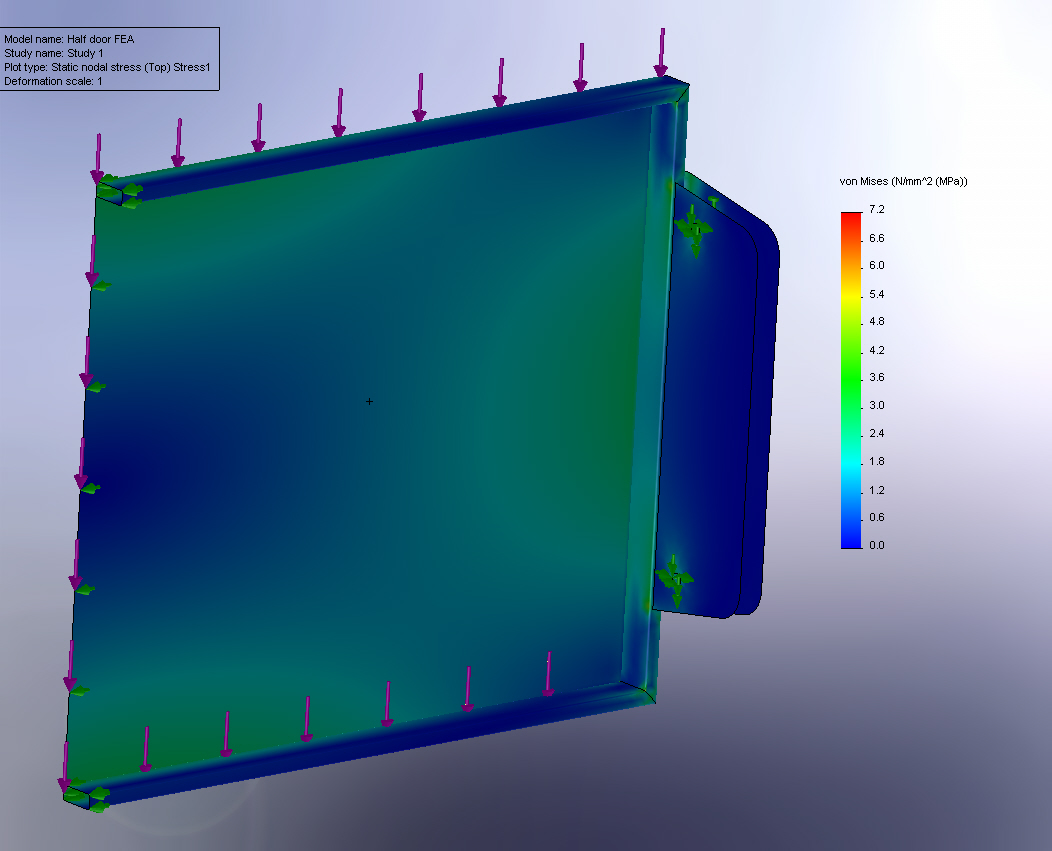This screenshot has width=1052, height=851.
Task: Click the crosshair rotation marker on the panel
Action: coord(369,401)
